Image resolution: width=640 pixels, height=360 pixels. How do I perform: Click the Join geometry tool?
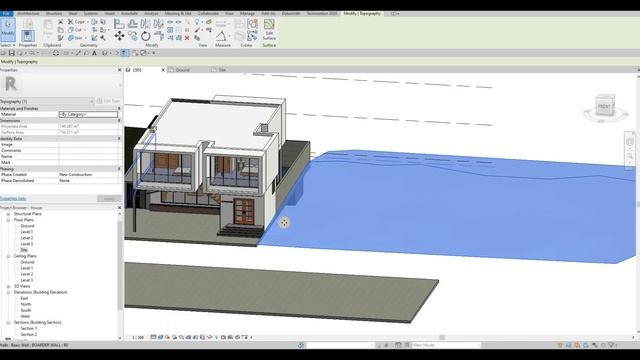(76, 38)
